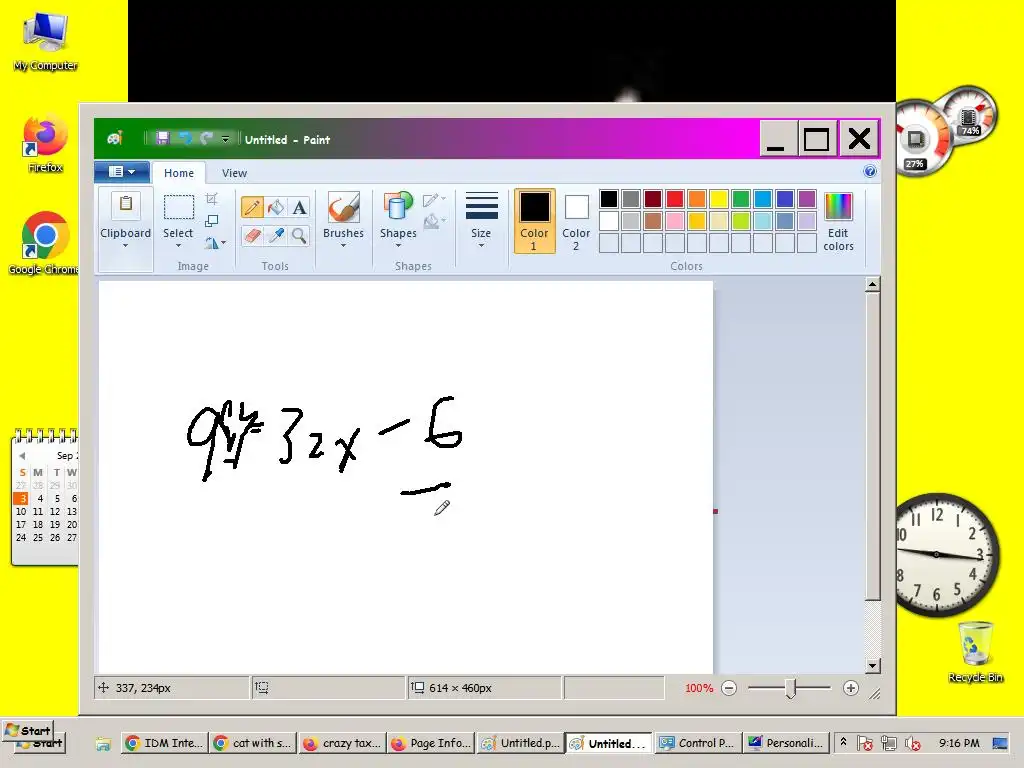Pick the green color swatch
The width and height of the screenshot is (1024, 768).
pos(741,199)
